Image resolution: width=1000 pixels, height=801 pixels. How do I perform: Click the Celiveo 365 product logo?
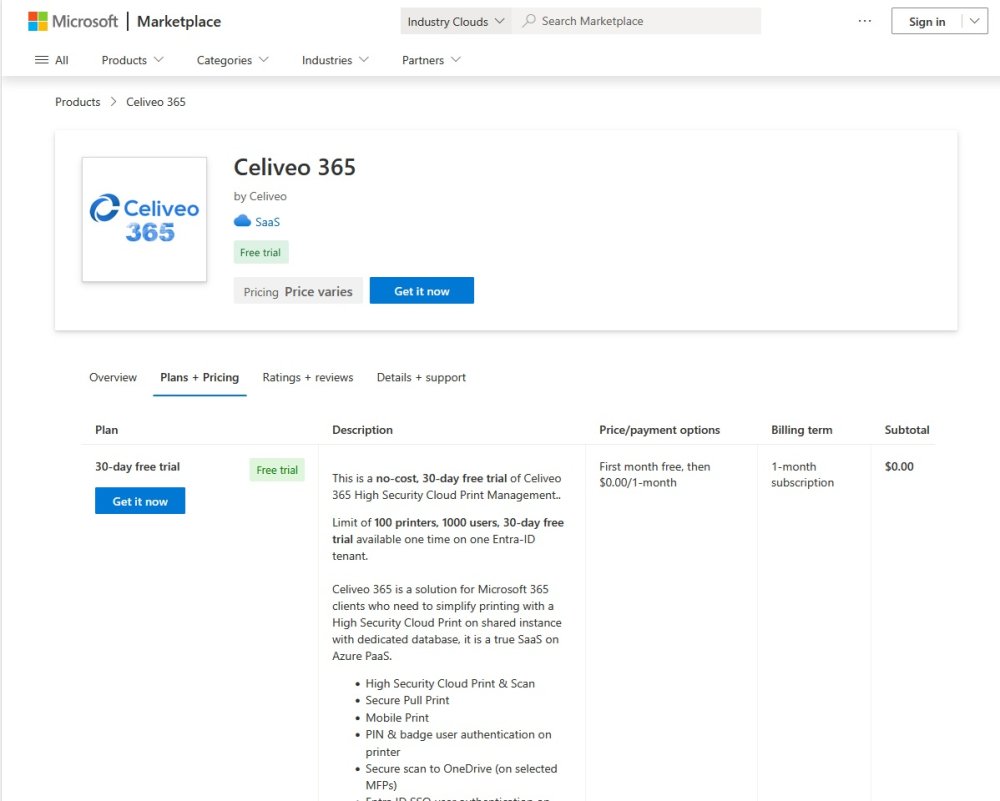tap(144, 219)
